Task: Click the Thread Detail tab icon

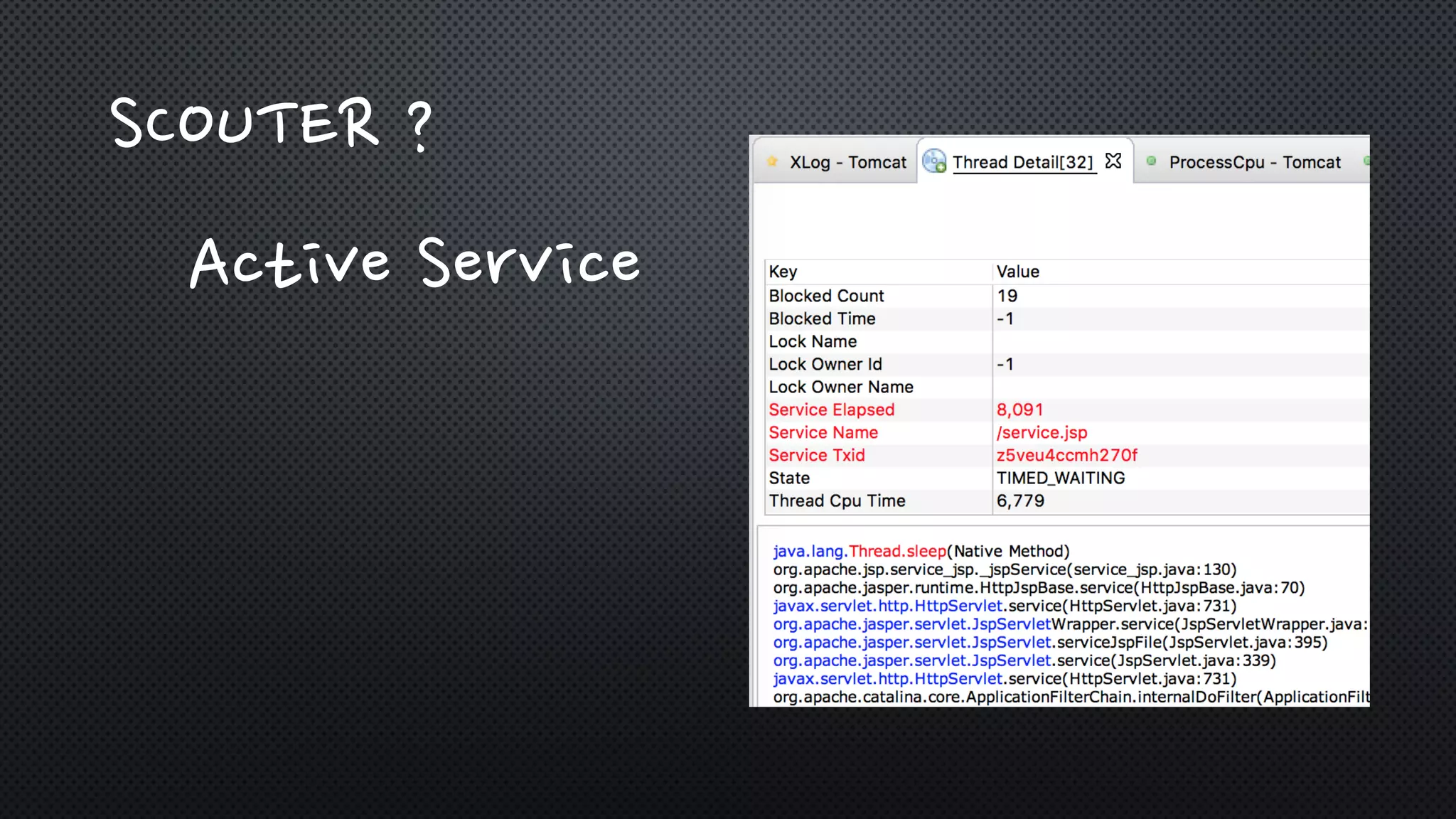Action: pyautogui.click(x=934, y=161)
